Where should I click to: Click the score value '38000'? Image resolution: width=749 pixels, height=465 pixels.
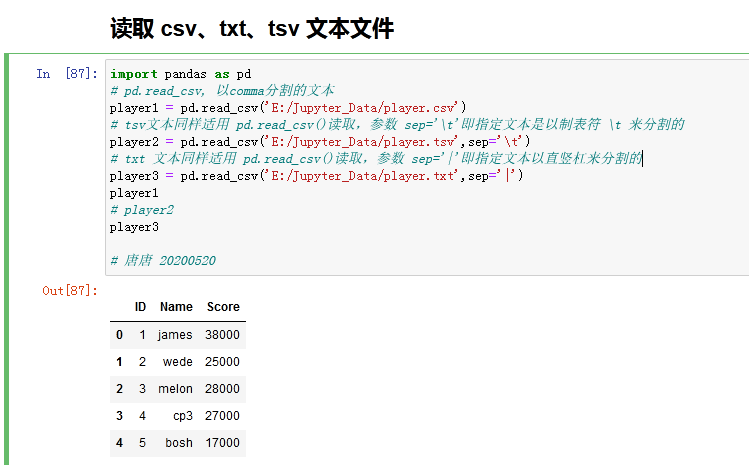click(222, 335)
